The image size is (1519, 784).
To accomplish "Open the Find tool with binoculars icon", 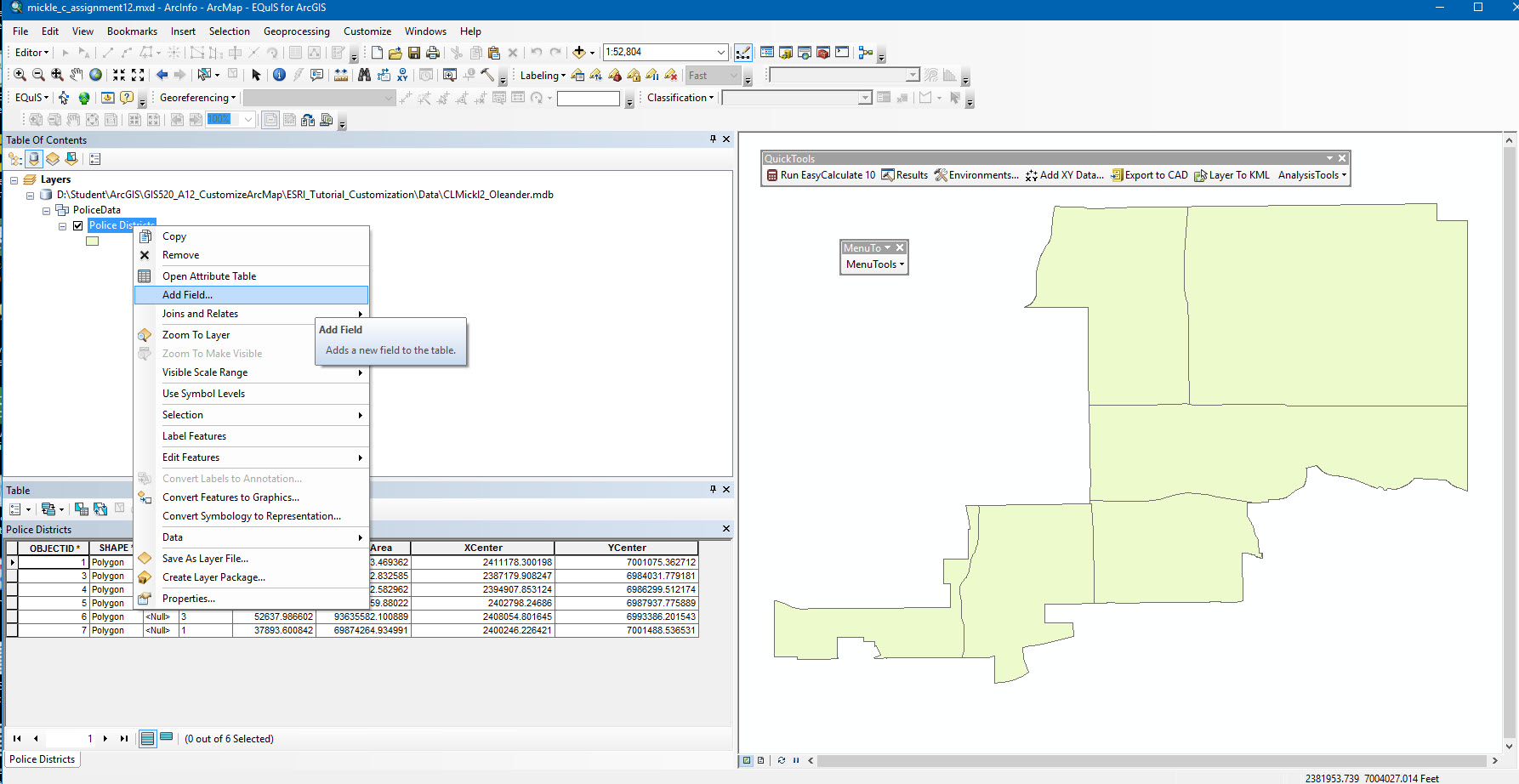I will point(364,75).
